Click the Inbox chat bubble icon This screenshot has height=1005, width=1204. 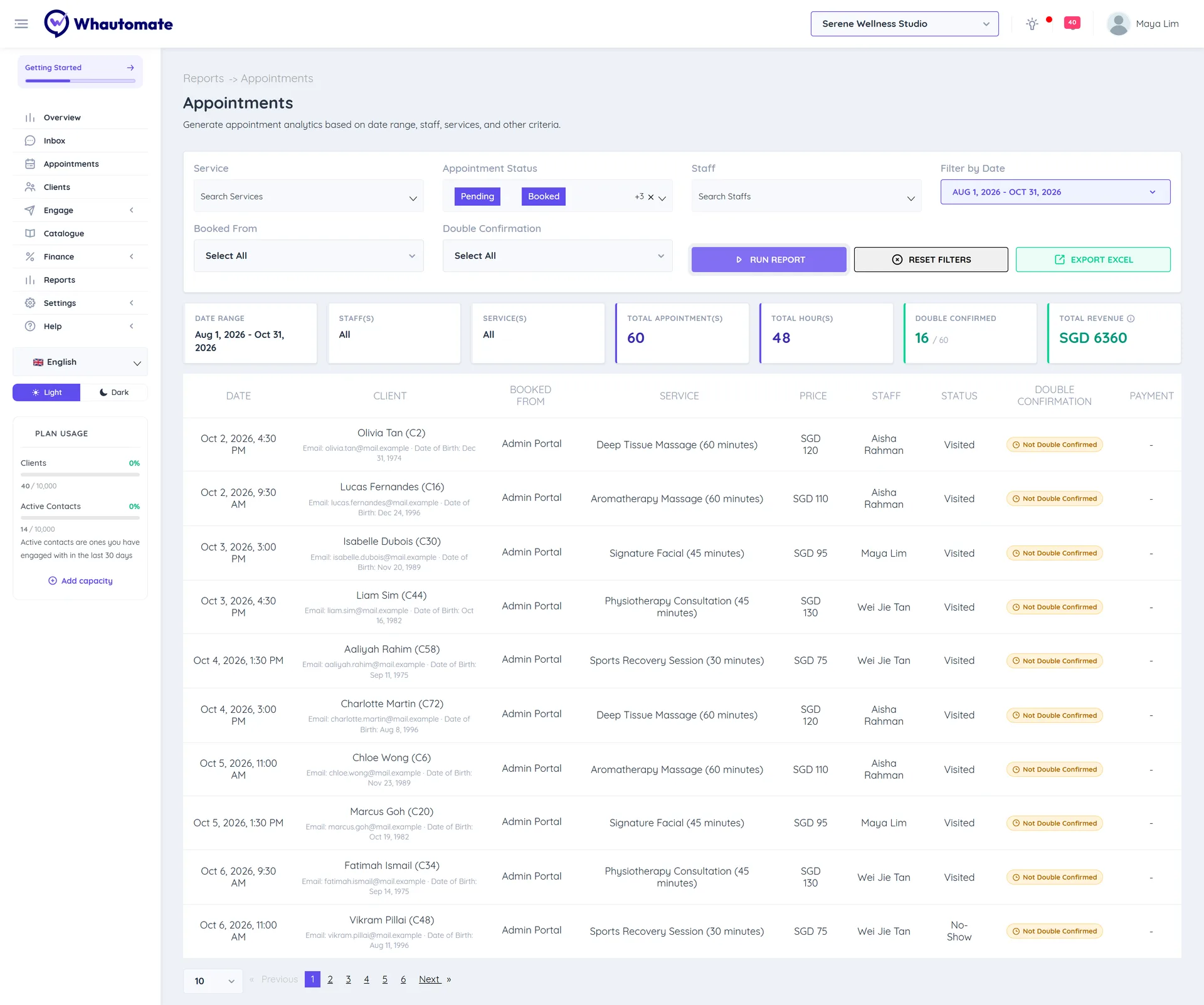[29, 141]
